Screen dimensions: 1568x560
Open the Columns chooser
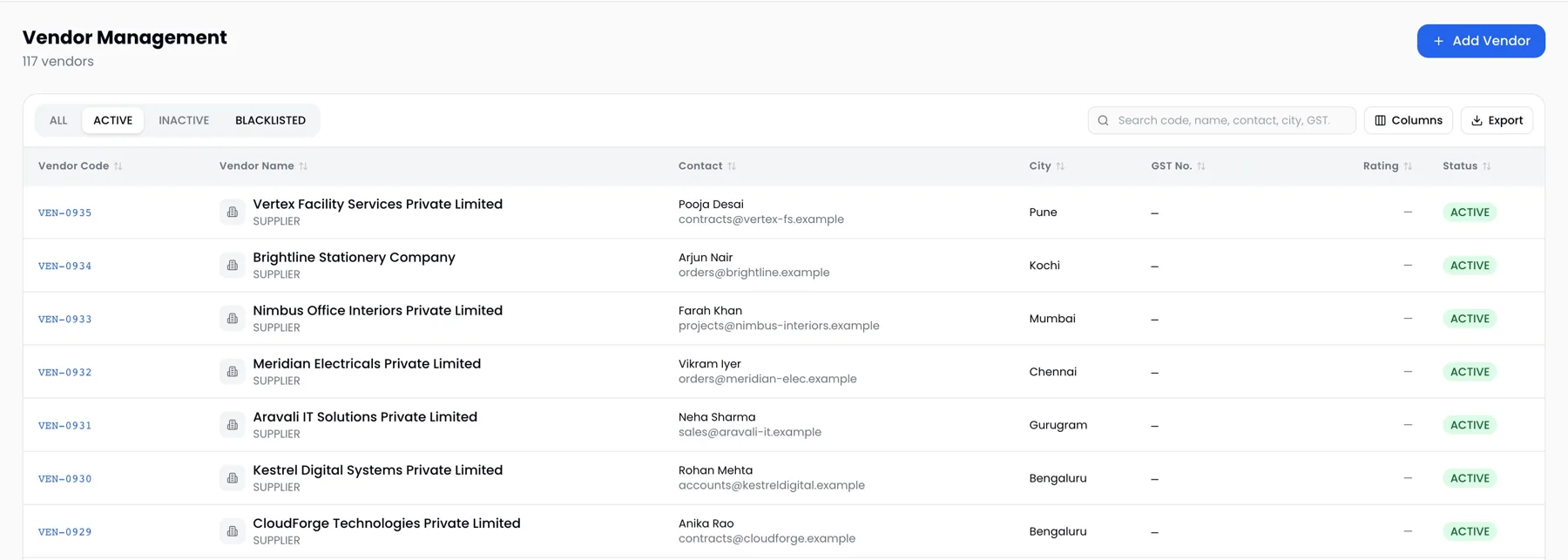point(1409,120)
